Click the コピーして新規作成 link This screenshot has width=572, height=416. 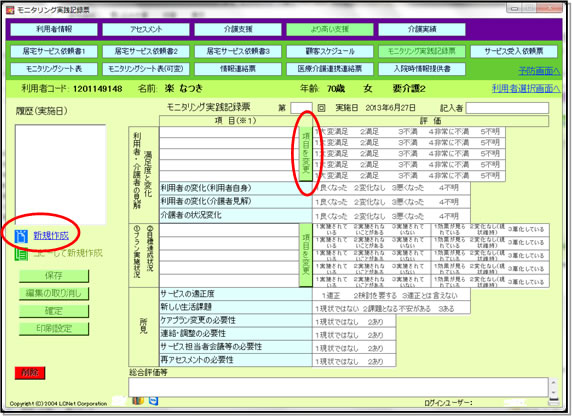coord(68,253)
